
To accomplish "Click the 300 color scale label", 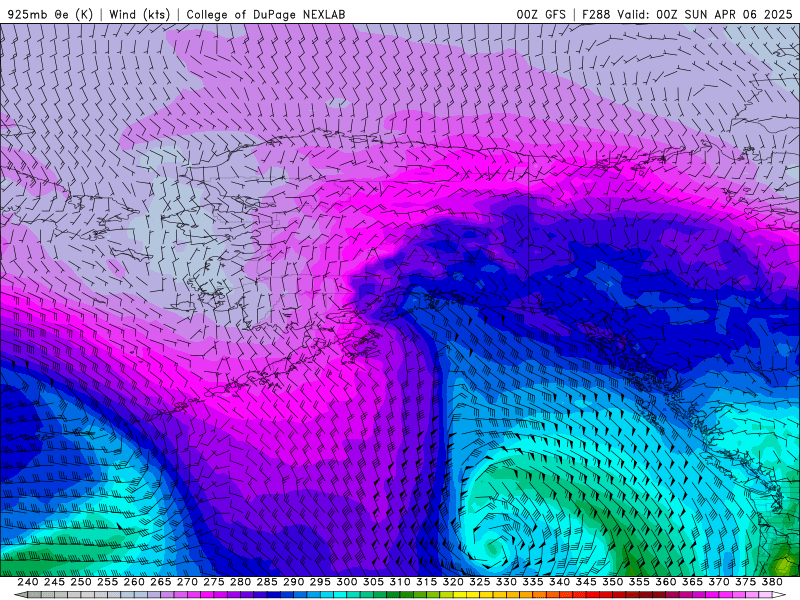I will [x=346, y=582].
